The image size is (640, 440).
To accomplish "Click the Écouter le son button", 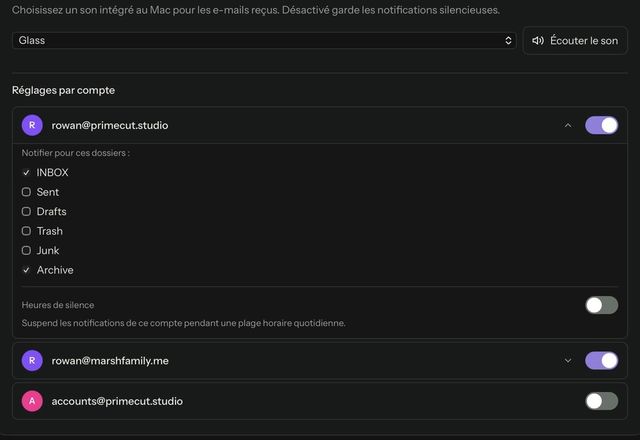I will point(575,40).
